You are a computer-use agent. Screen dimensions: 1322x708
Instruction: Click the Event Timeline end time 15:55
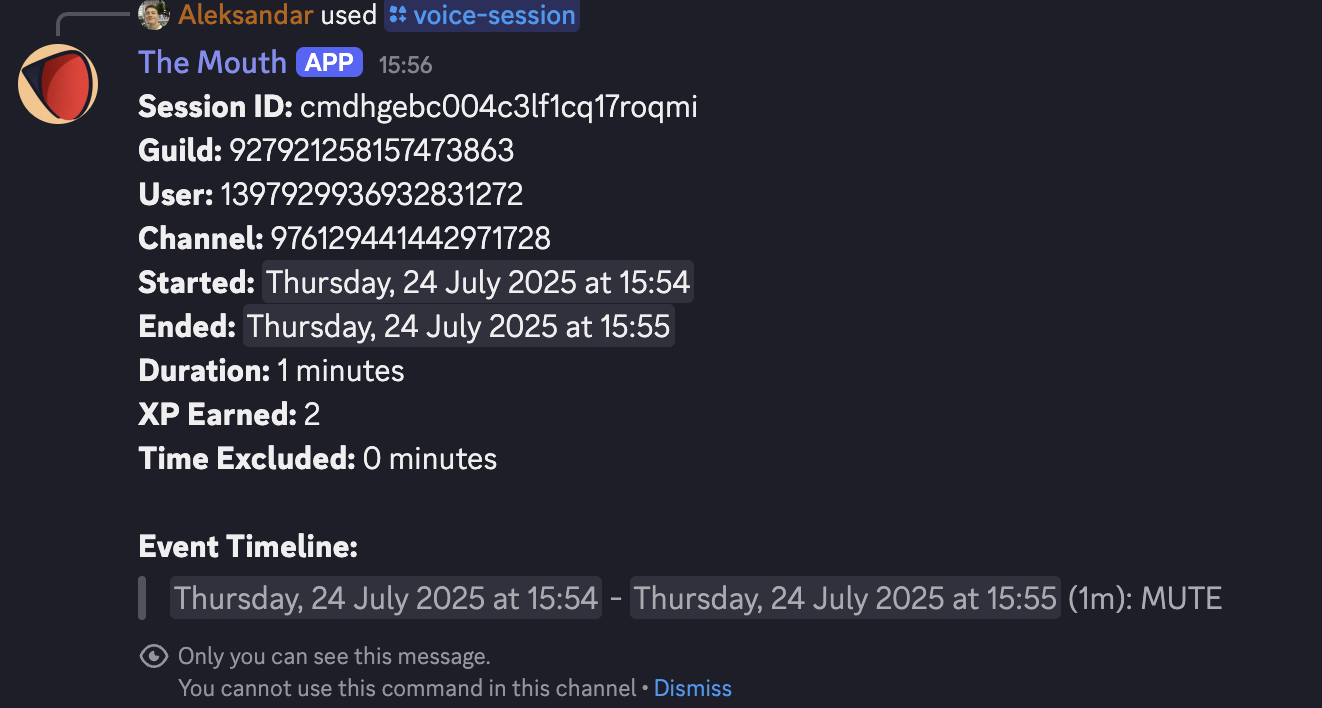(845, 598)
